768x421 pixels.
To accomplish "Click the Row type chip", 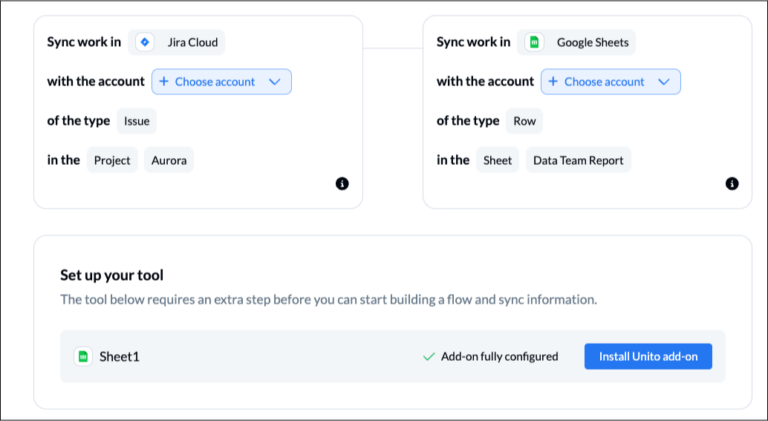I will coord(525,121).
